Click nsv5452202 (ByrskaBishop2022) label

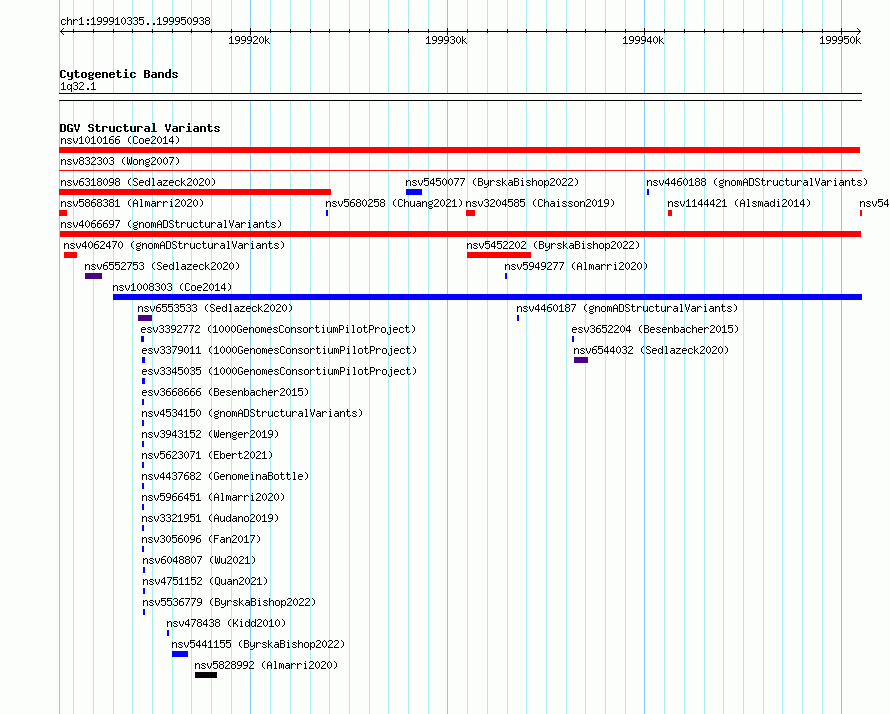553,245
